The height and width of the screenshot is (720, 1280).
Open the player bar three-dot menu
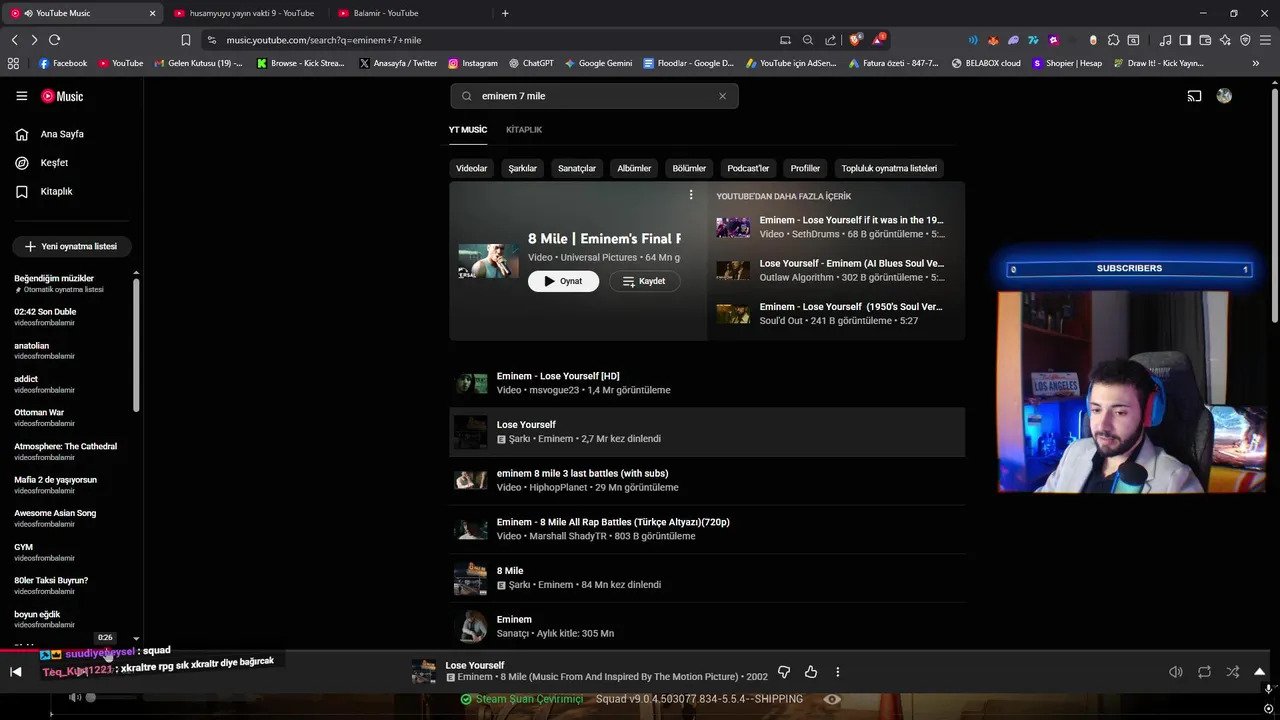[838, 672]
